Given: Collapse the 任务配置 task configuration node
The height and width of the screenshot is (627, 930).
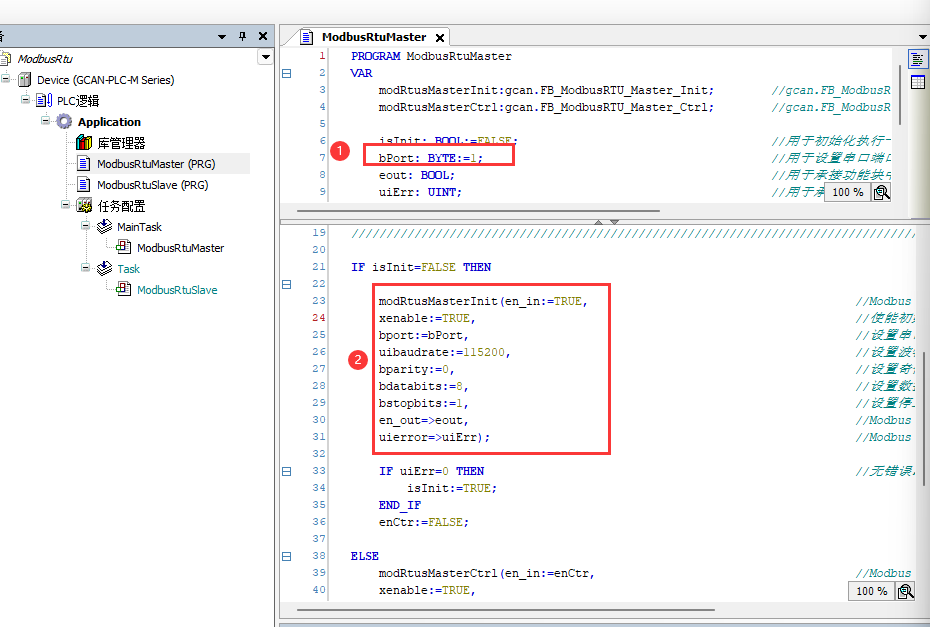Looking at the screenshot, I should point(65,206).
